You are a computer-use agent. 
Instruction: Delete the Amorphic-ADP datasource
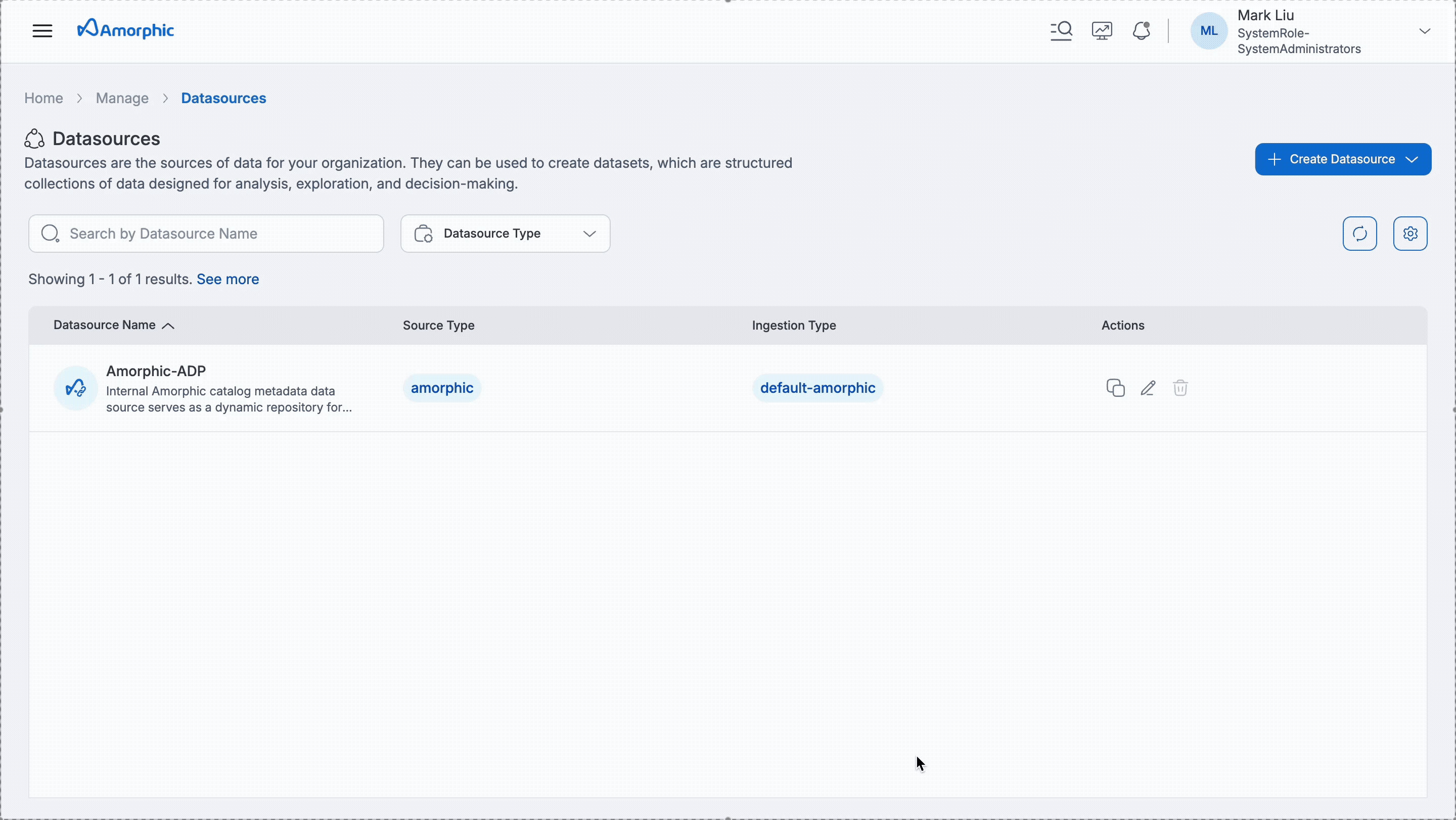click(1181, 388)
